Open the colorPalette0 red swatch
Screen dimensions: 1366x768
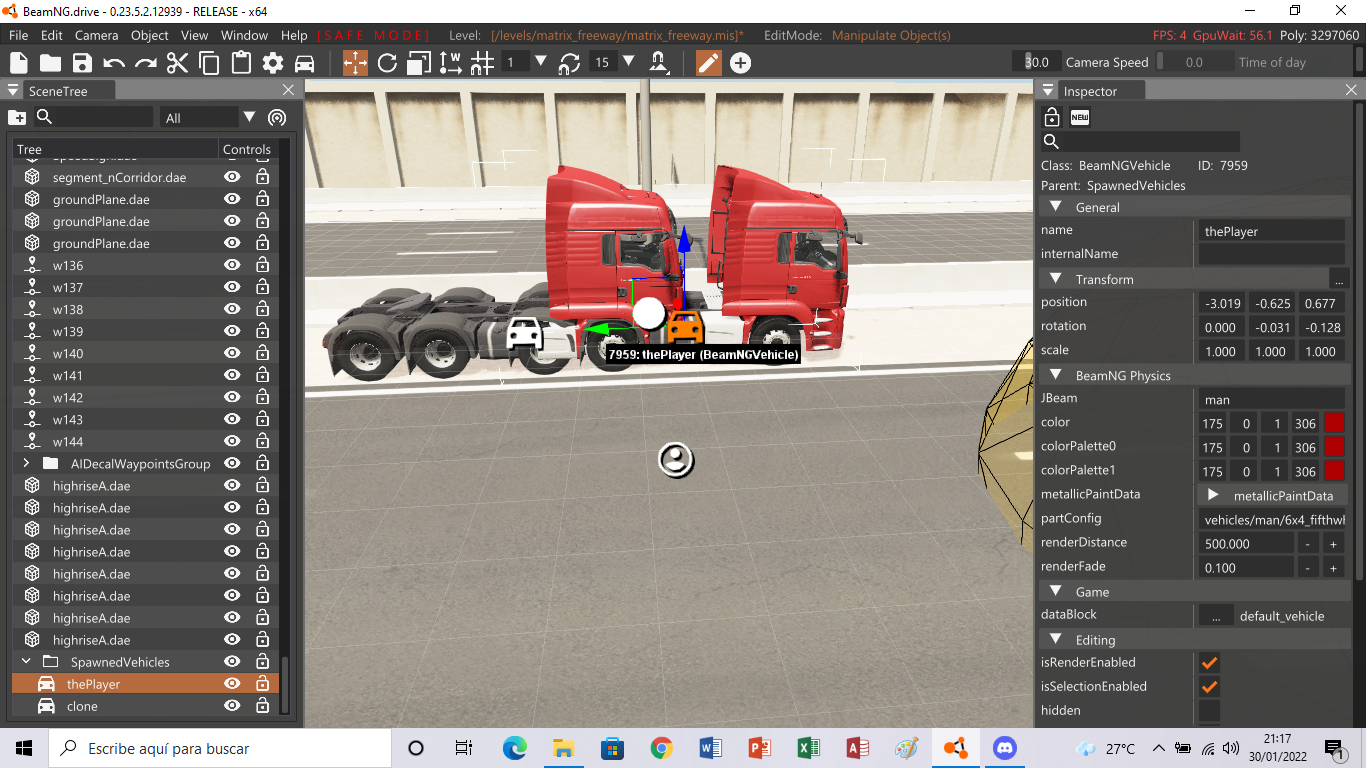[1334, 447]
